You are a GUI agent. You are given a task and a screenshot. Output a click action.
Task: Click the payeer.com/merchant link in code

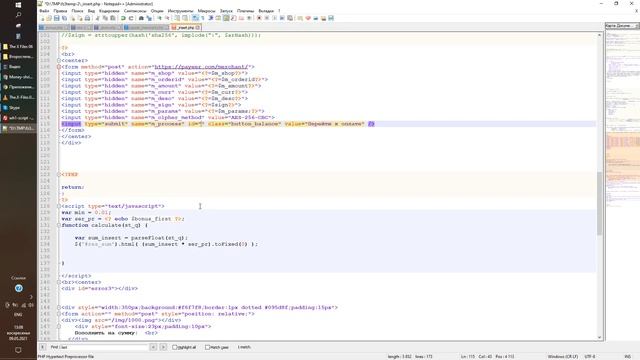pos(201,67)
